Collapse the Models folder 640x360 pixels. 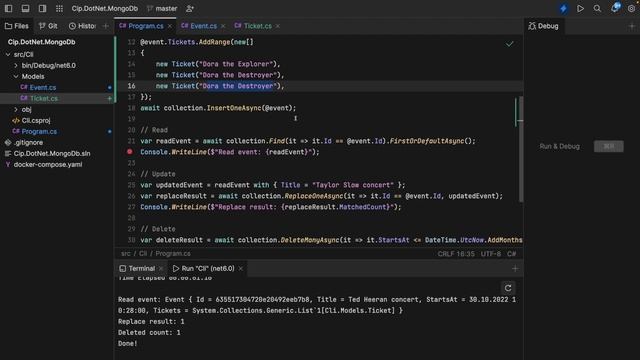pos(16,76)
